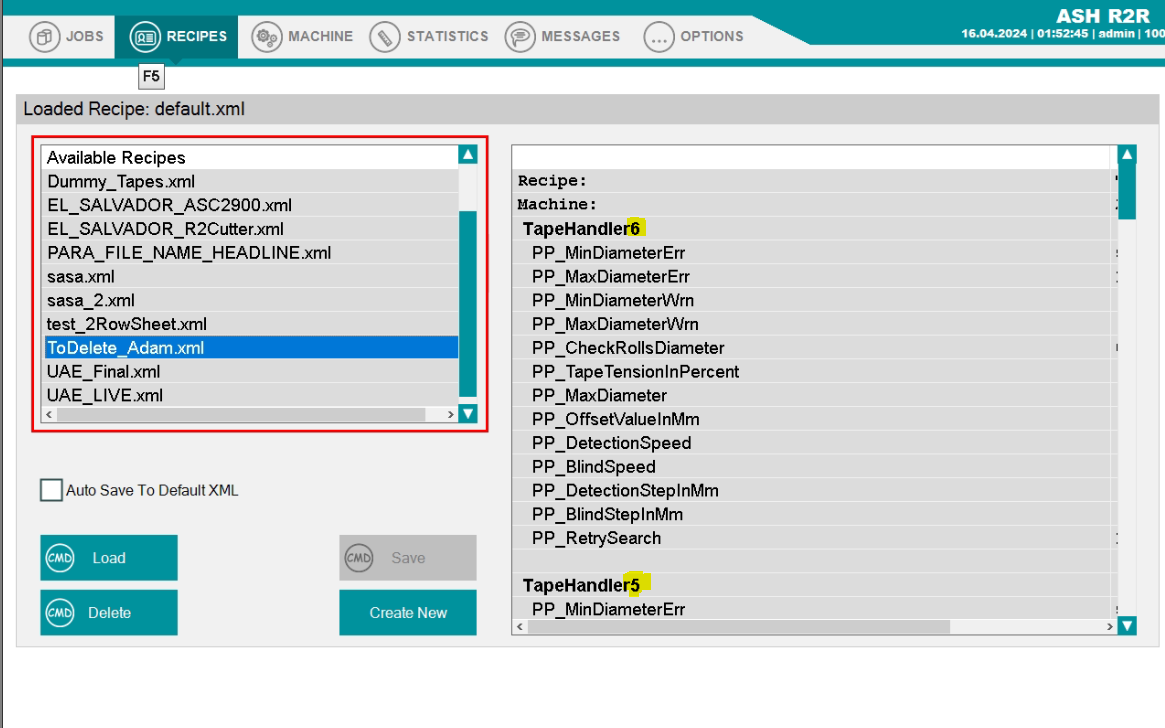Enable Auto Save To Default XML
1165x728 pixels.
pyautogui.click(x=50, y=490)
